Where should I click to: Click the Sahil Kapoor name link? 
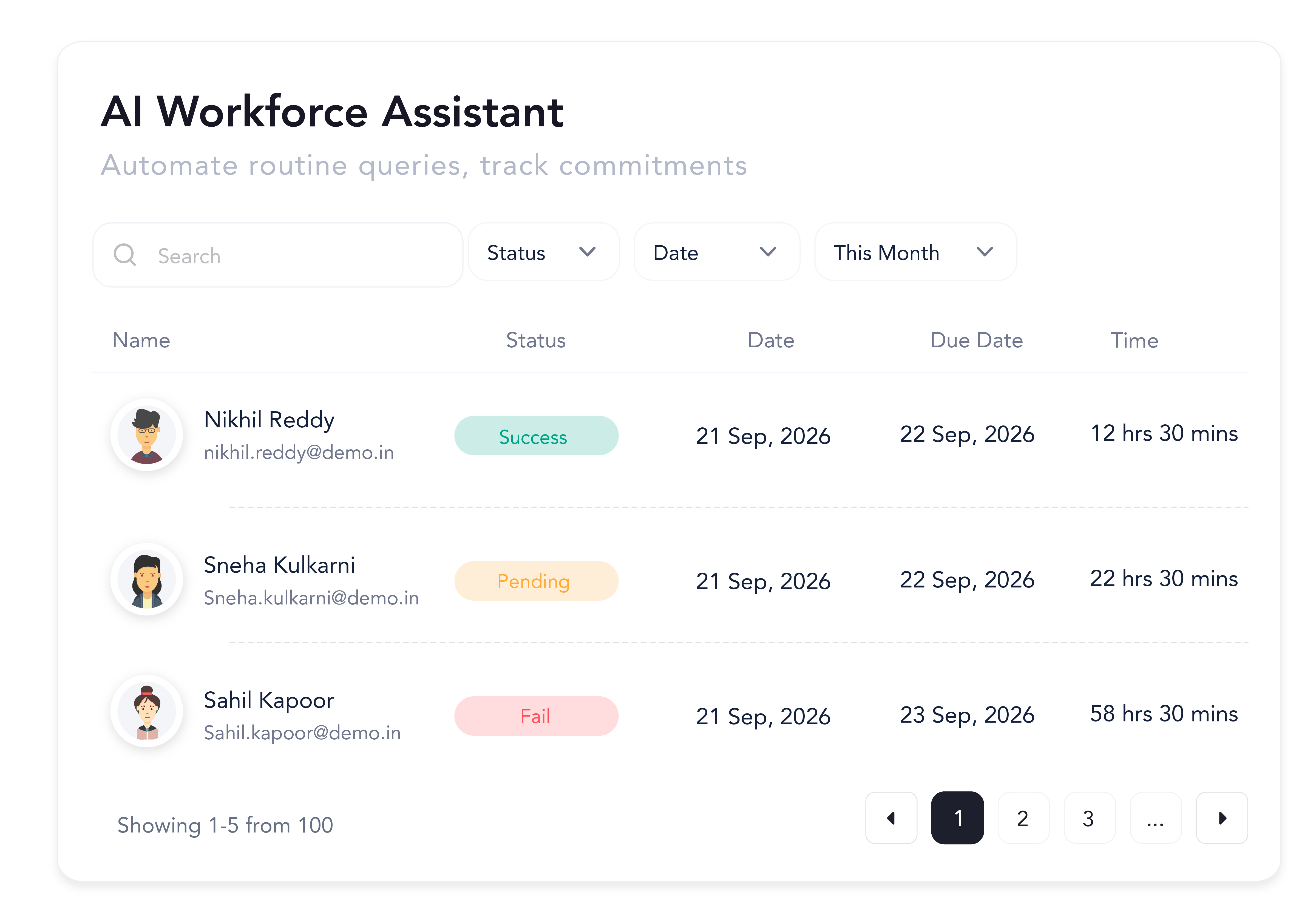(x=269, y=700)
